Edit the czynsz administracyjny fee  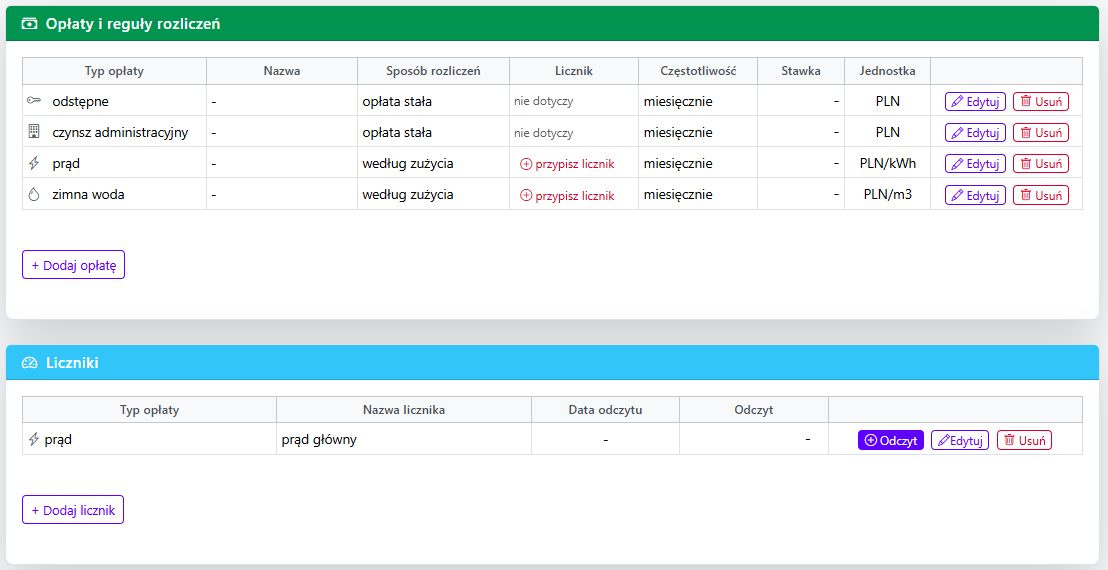[x=975, y=132]
